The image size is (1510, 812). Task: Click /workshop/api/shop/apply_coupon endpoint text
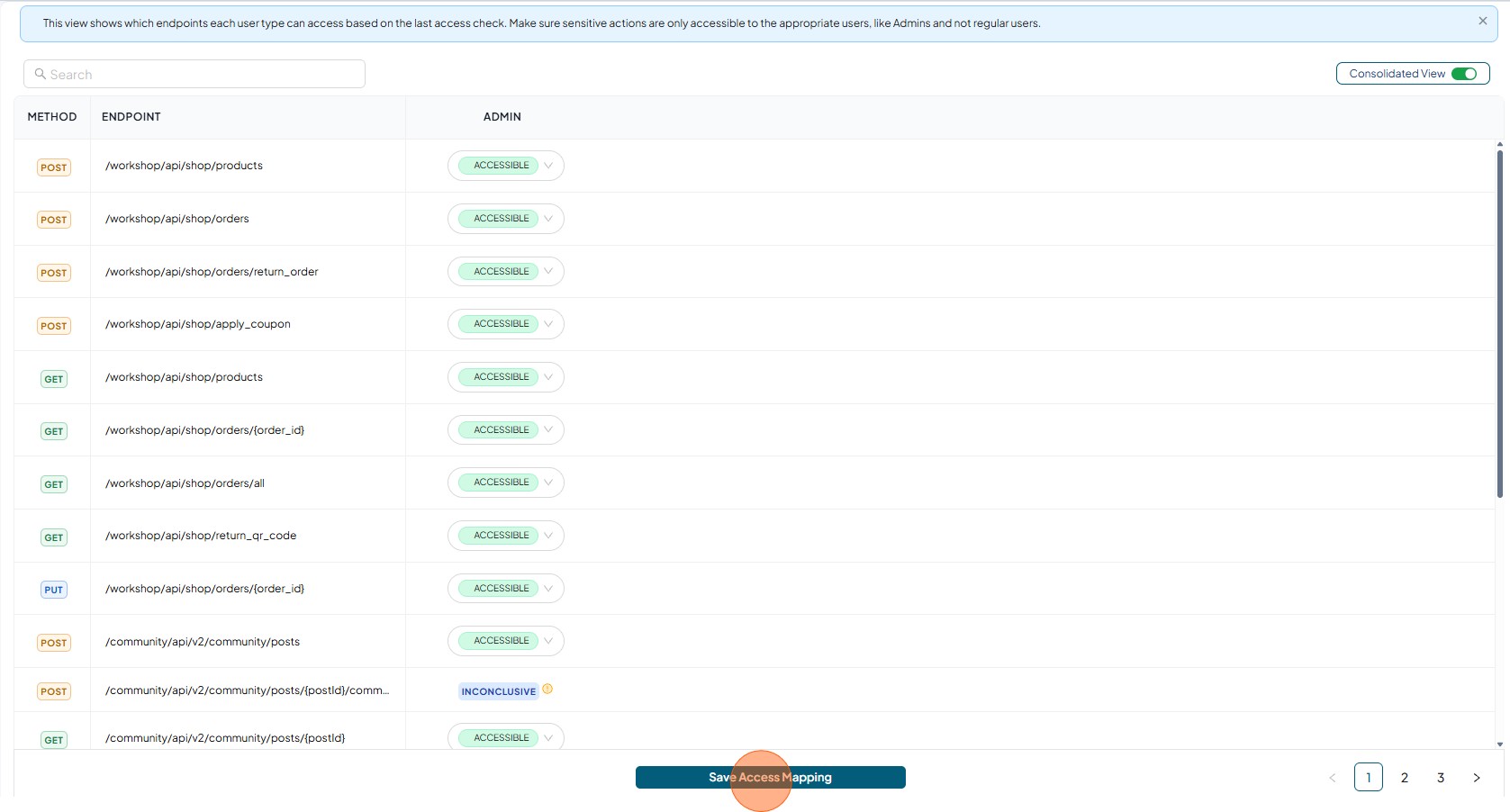pos(198,324)
